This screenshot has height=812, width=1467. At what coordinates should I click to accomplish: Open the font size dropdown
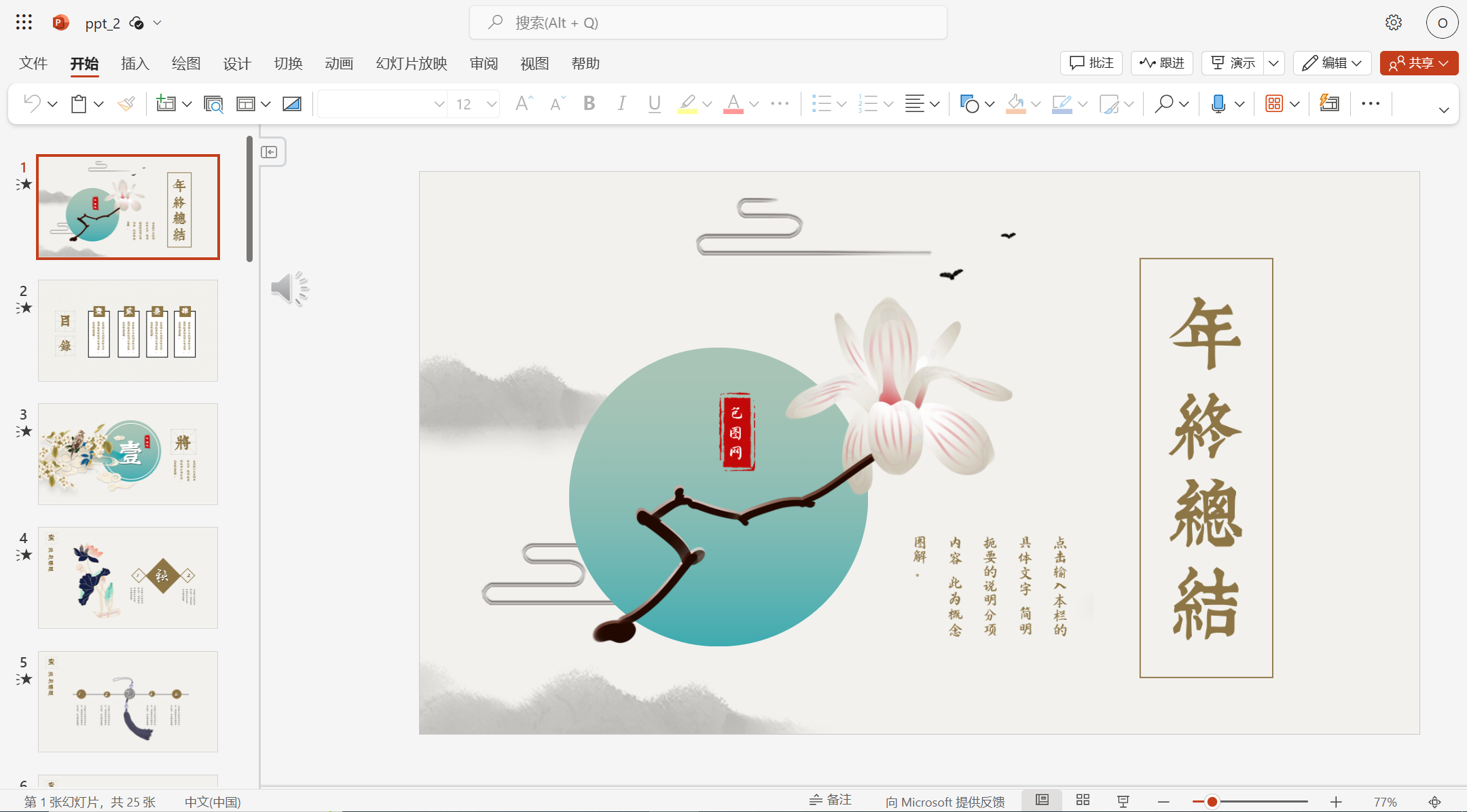coord(492,104)
